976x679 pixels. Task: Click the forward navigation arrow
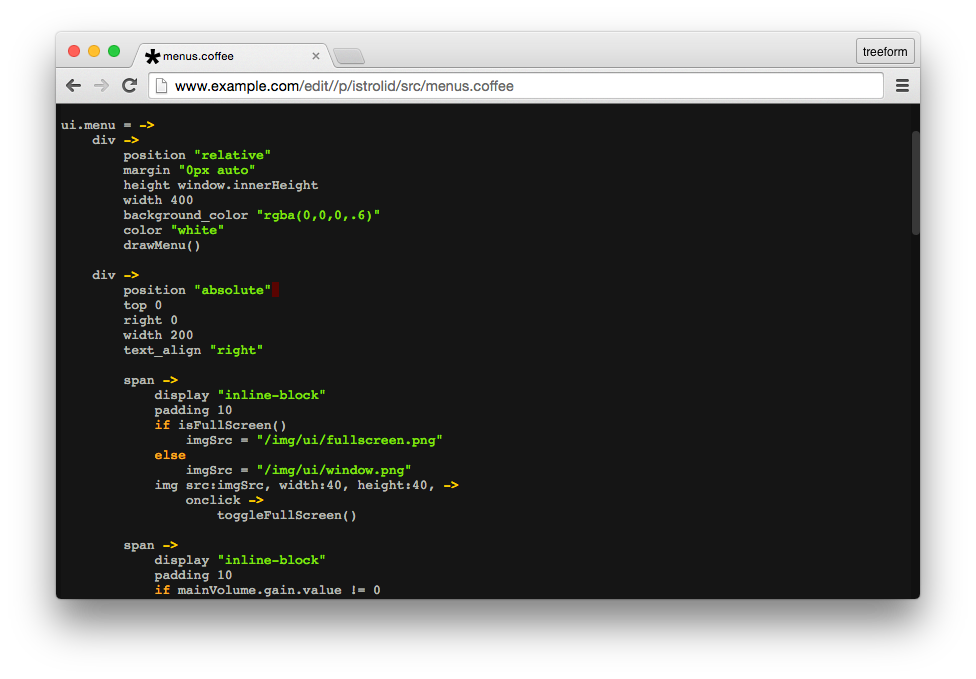click(x=101, y=85)
